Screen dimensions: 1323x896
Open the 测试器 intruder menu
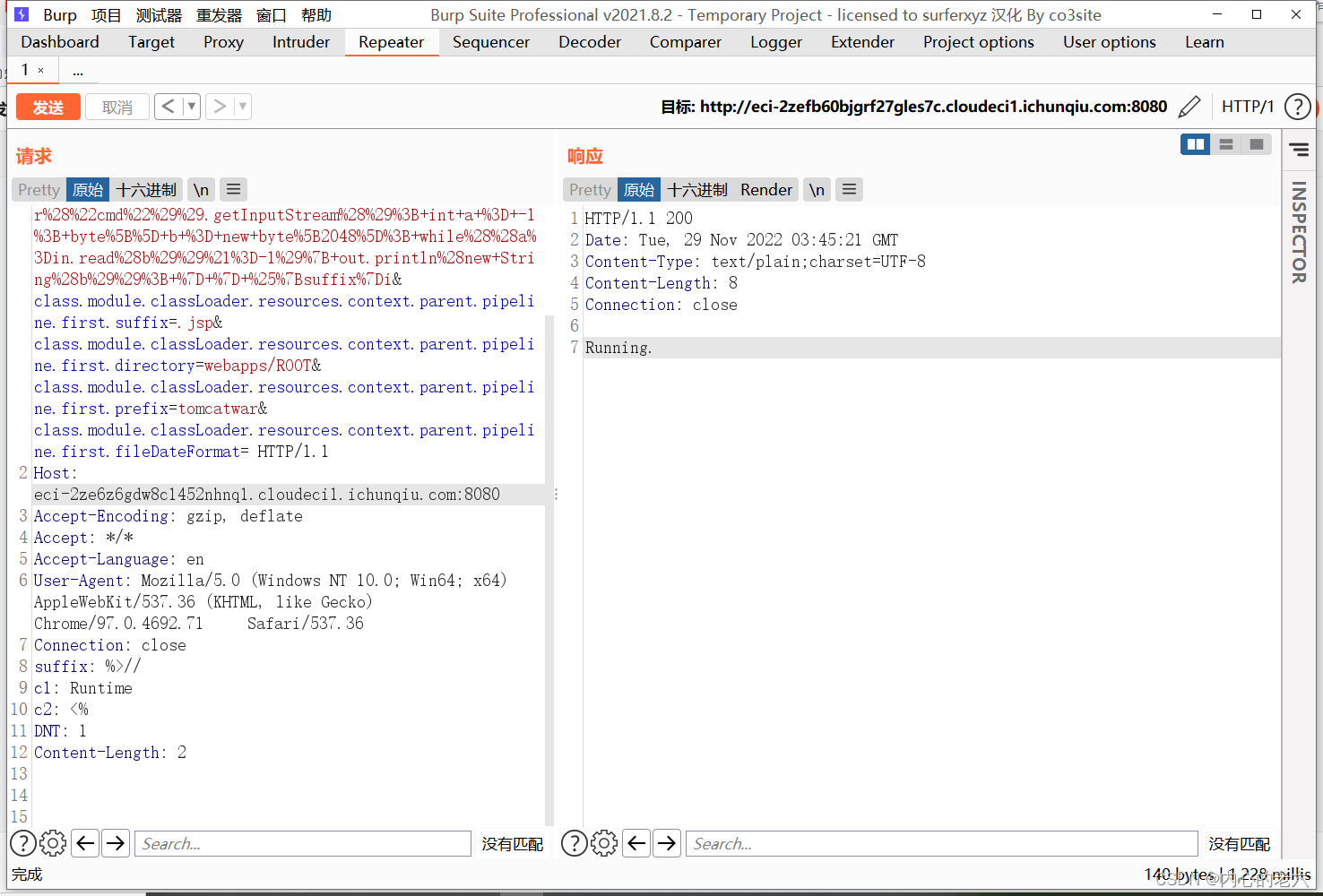159,15
